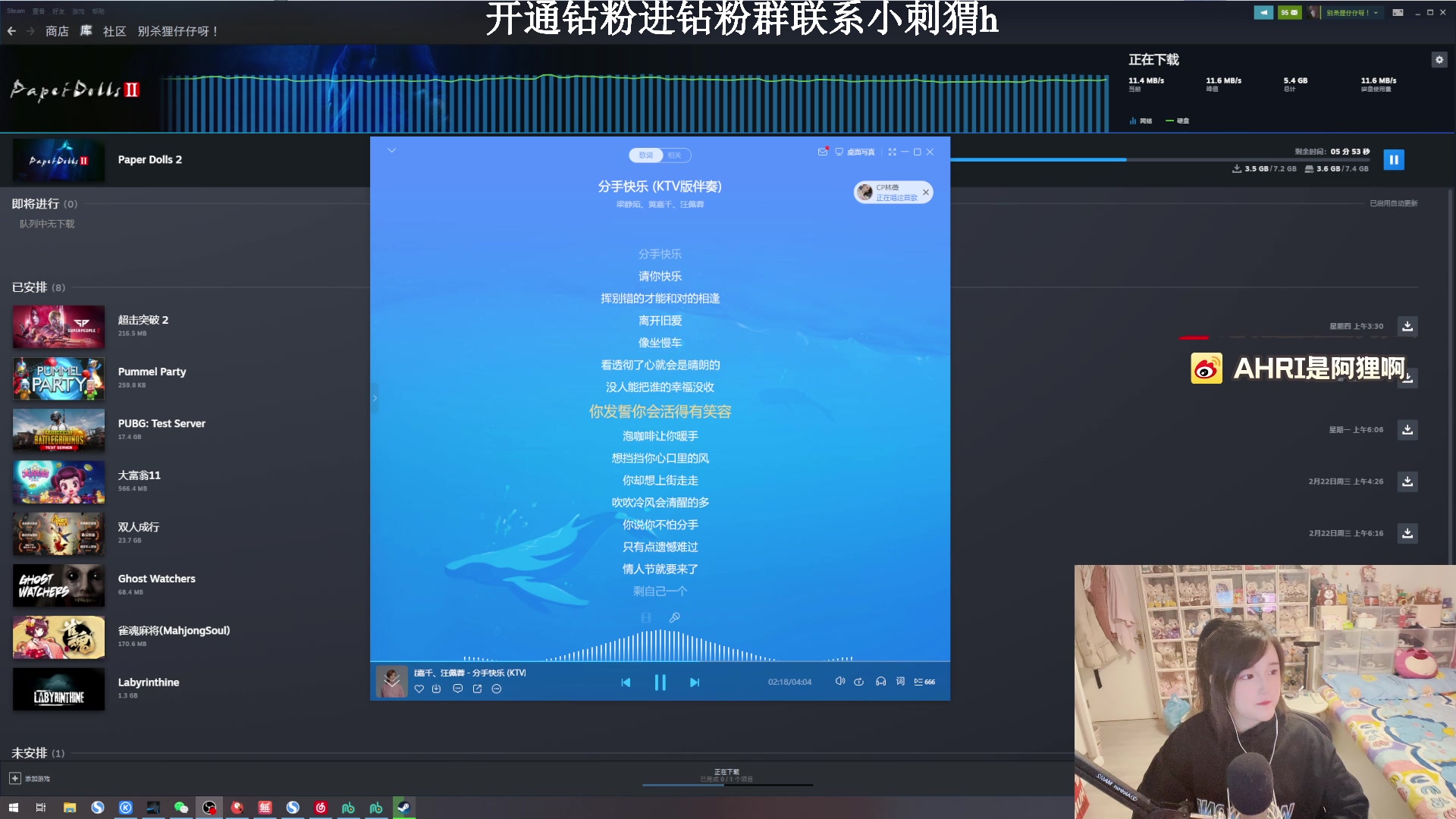Dismiss the CP林尊 listening notification
This screenshot has width=1456, height=819.
[x=925, y=193]
